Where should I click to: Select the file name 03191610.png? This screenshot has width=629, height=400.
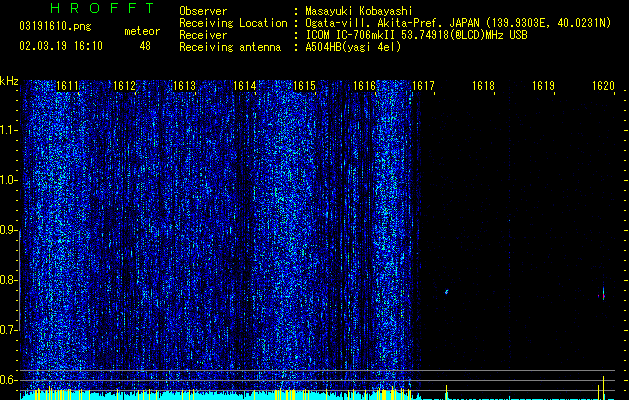(x=55, y=27)
